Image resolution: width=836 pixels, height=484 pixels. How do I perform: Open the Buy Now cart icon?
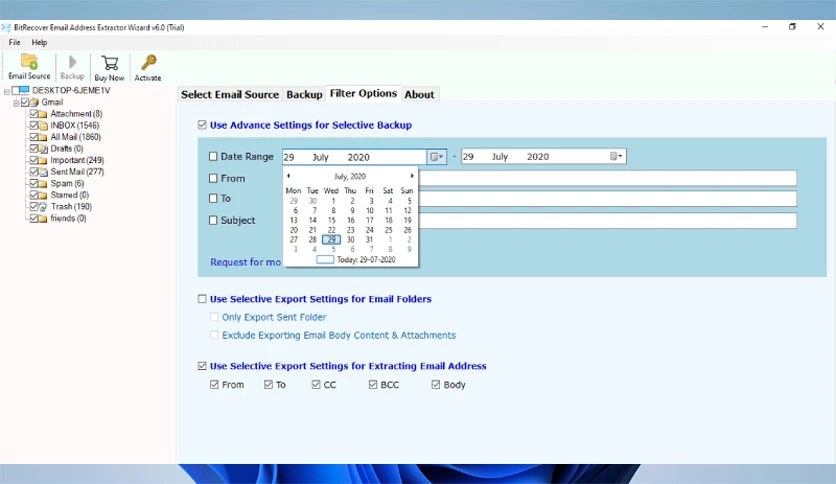(109, 68)
